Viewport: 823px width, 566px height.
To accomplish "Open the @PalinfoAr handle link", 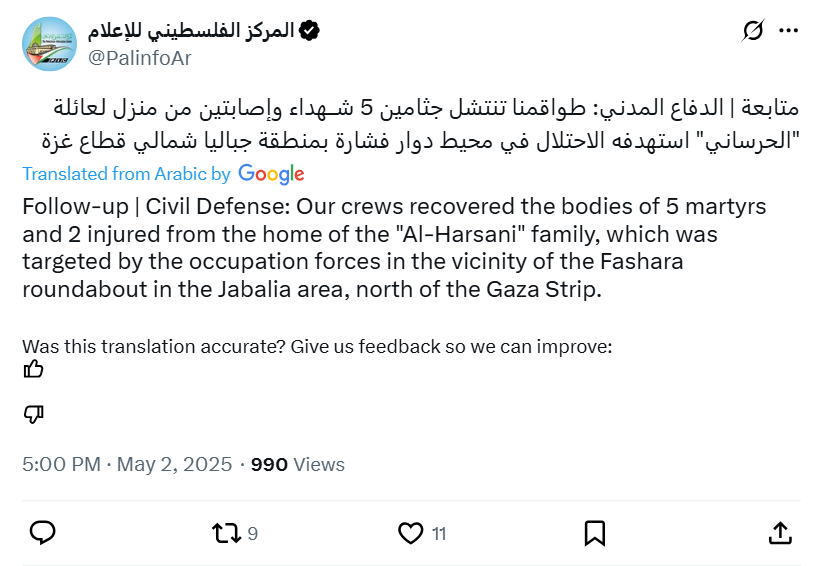I will tap(140, 58).
